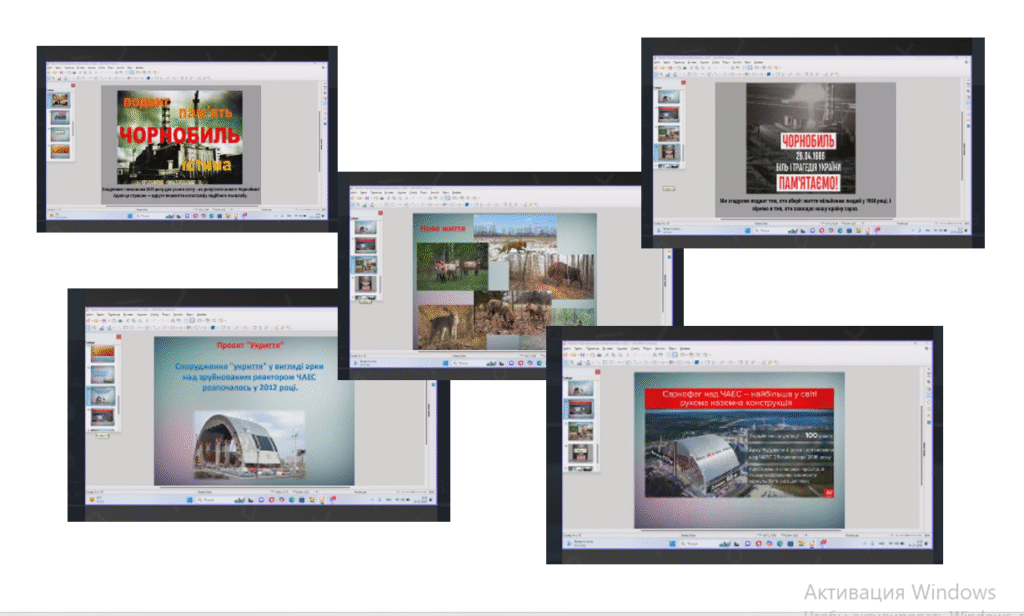This screenshot has height=616, width=1024.
Task: Select top slide thumbnail in Проєкт Укриття screenshot panel
Action: [x=103, y=352]
